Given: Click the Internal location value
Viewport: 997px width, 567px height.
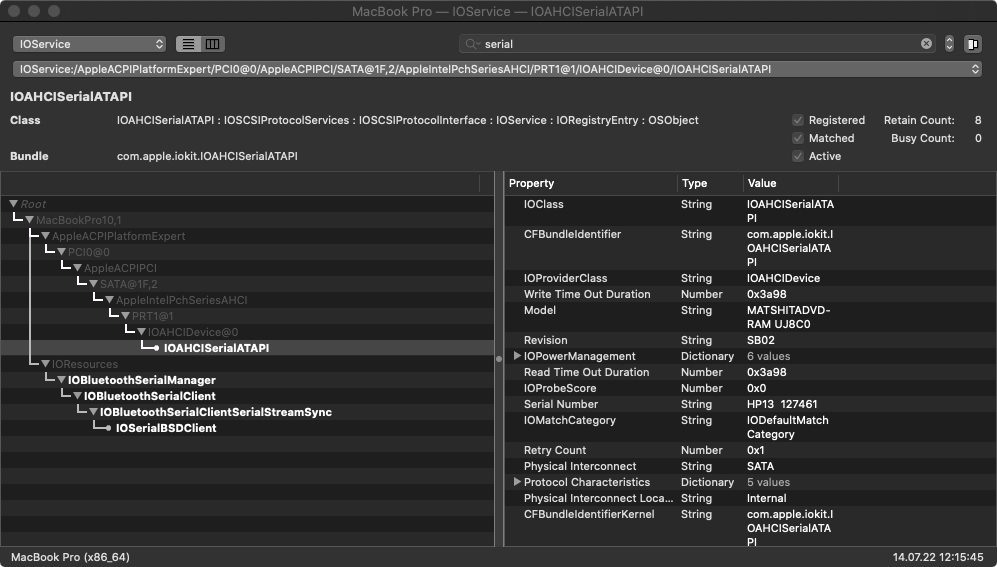Looking at the screenshot, I should click(x=766, y=498).
